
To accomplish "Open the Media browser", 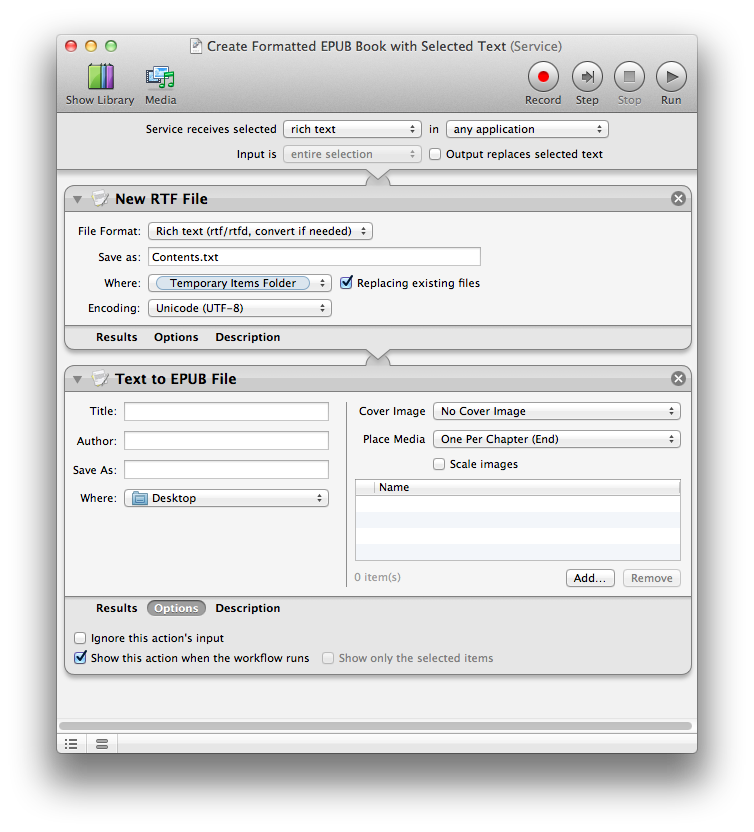I will click(160, 77).
